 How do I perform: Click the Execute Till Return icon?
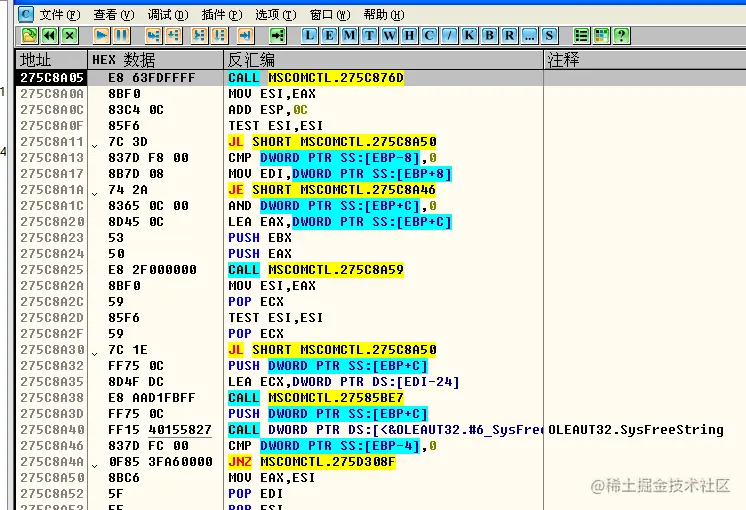[245, 36]
